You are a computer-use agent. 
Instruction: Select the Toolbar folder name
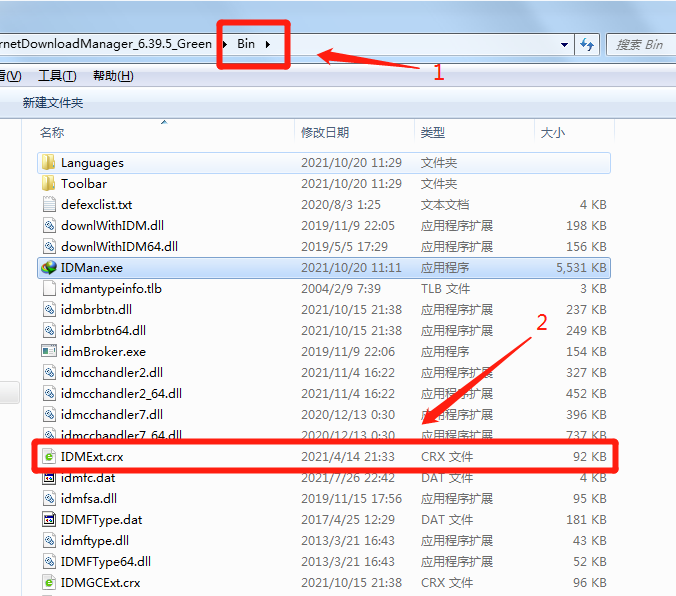(84, 184)
